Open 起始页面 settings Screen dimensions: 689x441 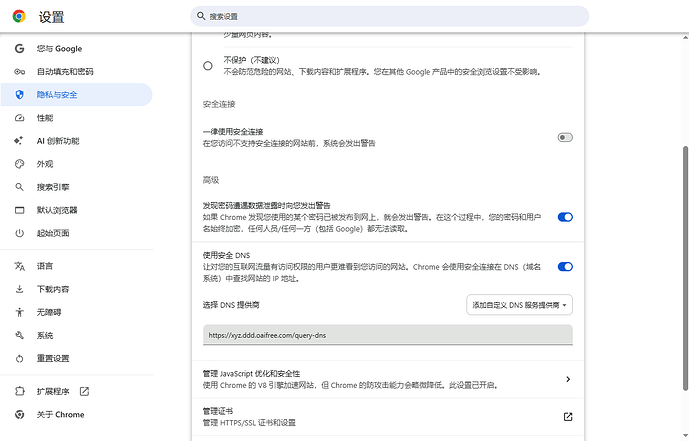coord(53,233)
